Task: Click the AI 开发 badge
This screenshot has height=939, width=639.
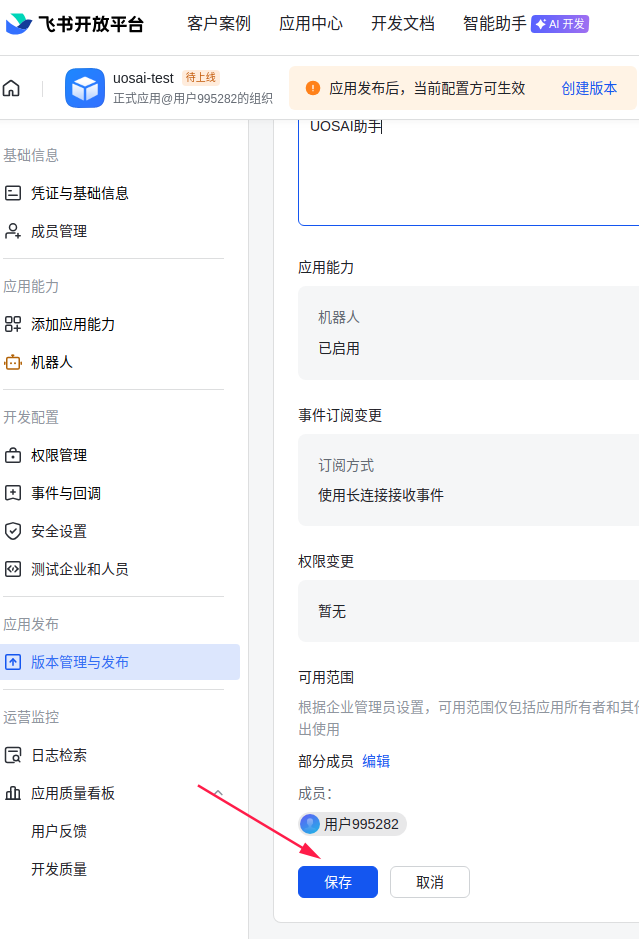Action: (x=560, y=24)
